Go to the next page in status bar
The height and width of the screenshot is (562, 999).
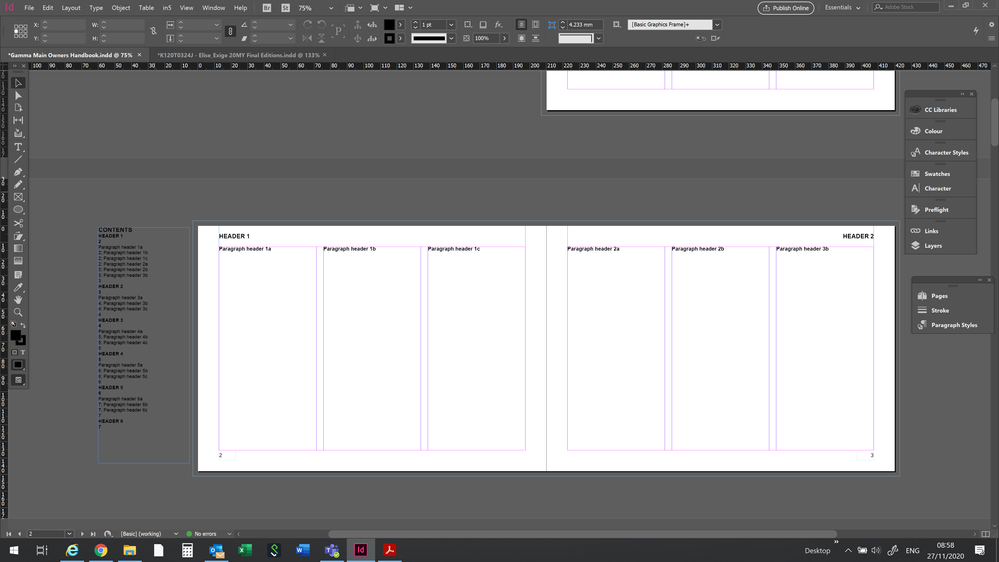(x=82, y=534)
